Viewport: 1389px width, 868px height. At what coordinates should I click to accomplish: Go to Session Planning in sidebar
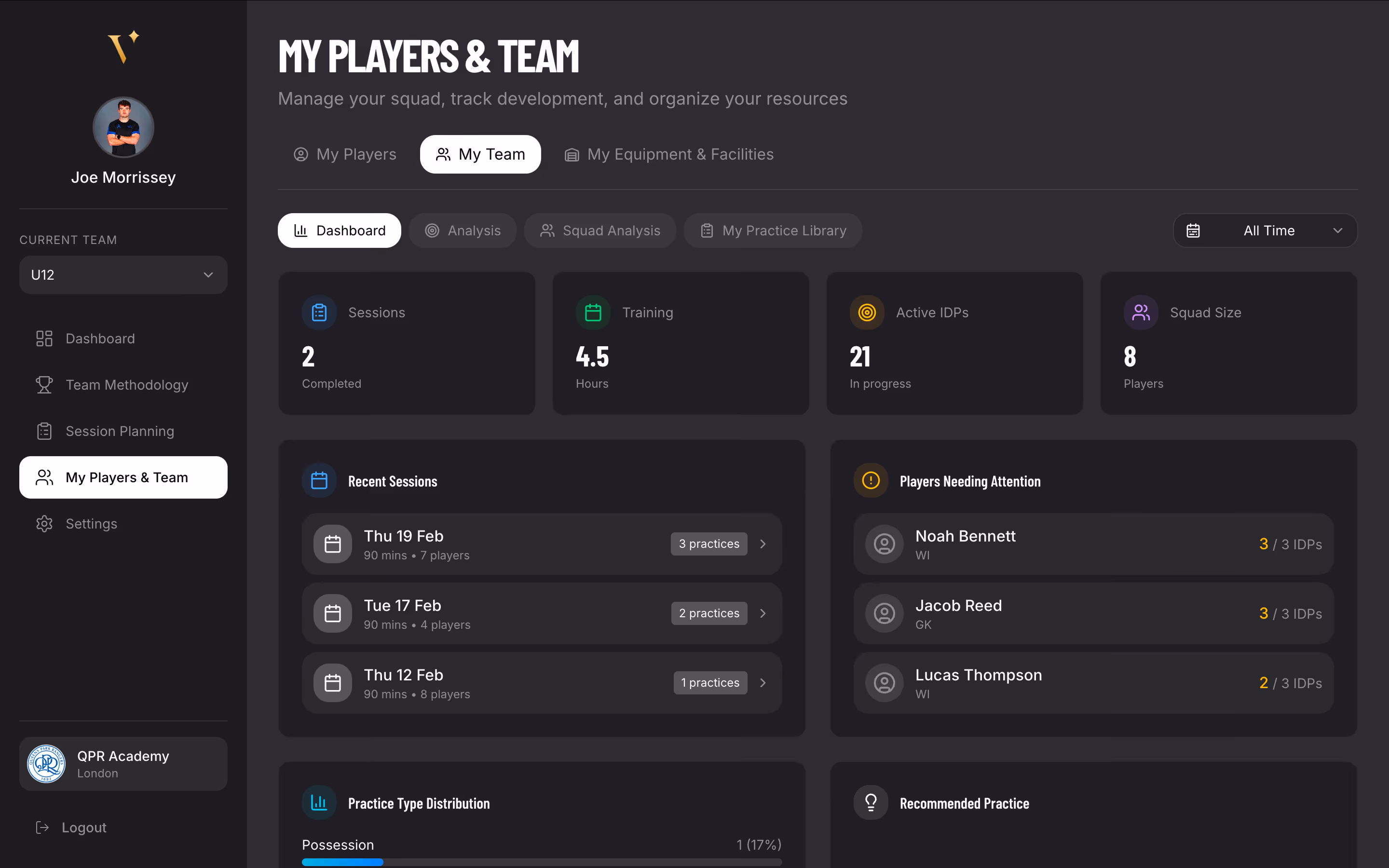pos(120,431)
